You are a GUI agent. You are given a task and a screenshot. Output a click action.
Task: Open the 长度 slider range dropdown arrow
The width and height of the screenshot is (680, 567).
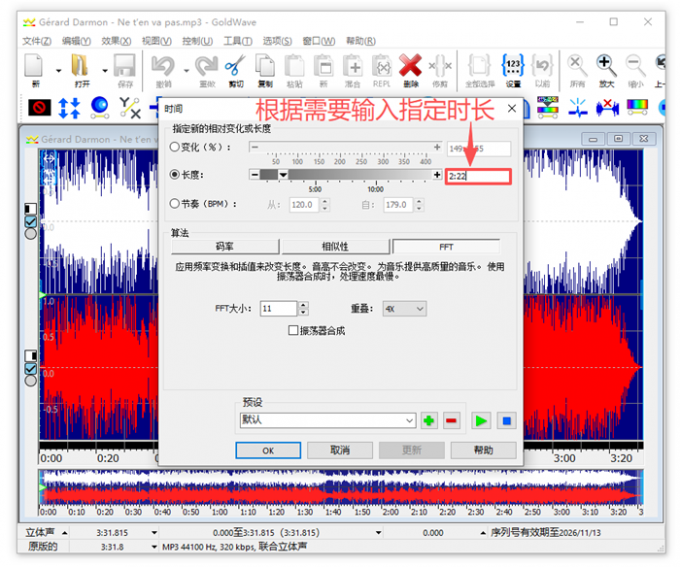click(x=283, y=175)
